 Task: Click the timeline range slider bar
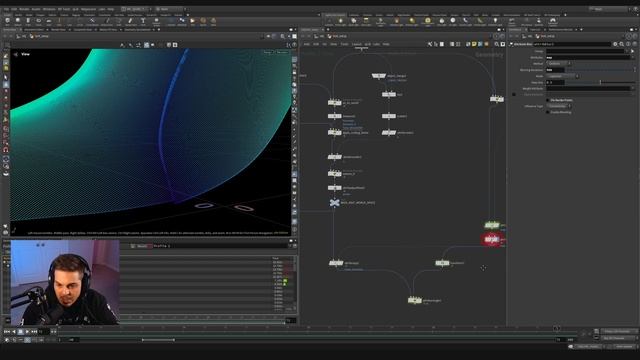158,340
